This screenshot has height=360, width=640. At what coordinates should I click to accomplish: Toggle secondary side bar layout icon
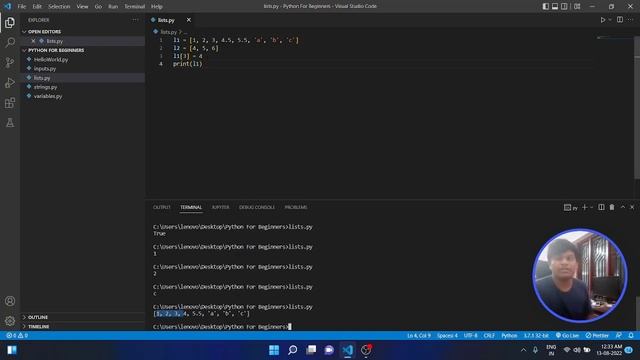coord(564,6)
